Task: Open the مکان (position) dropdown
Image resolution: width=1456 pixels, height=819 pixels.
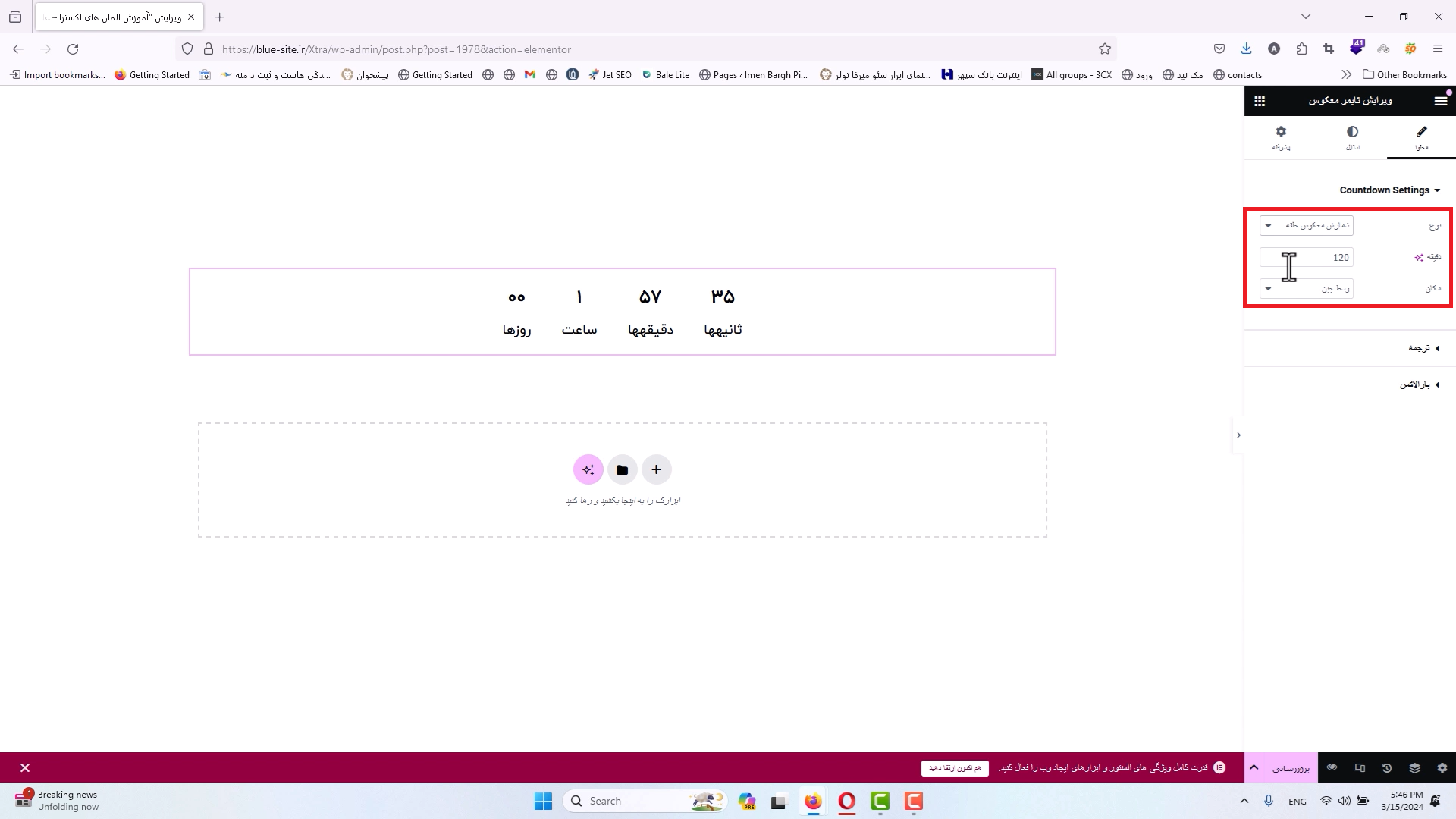Action: tap(1306, 289)
